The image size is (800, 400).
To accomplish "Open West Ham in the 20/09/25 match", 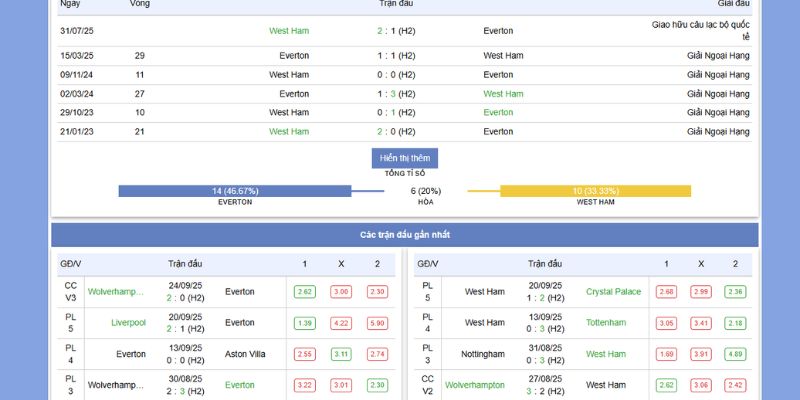I will tap(485, 292).
